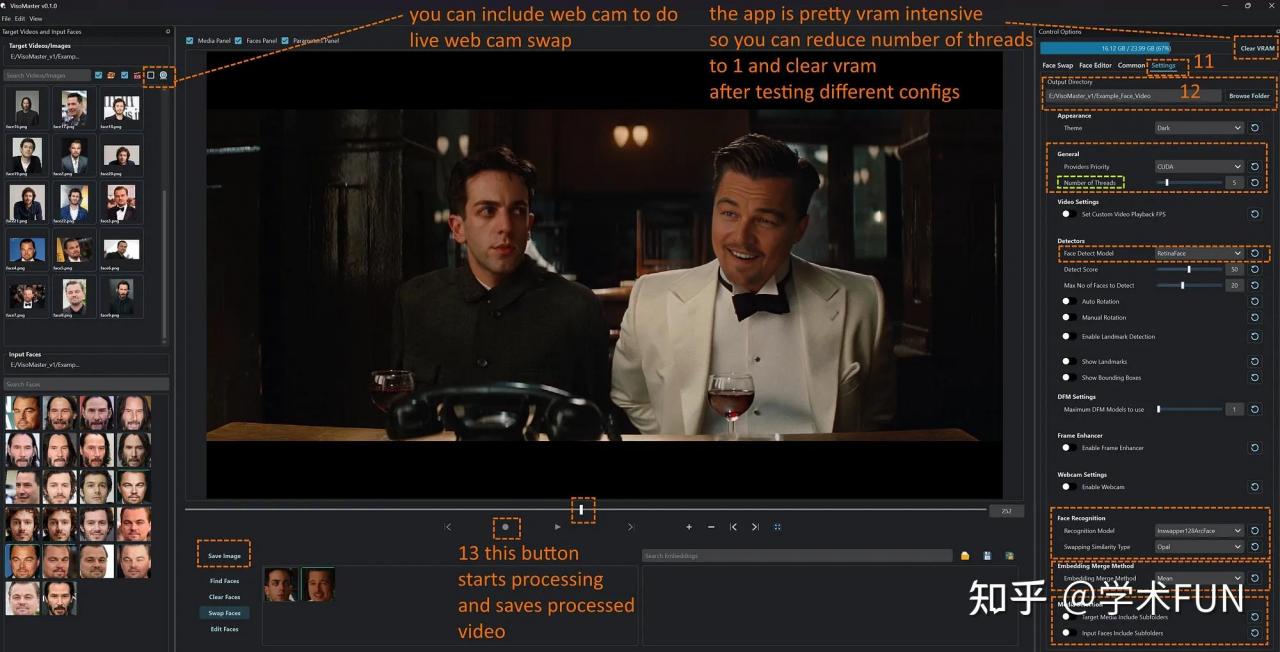Turn on Show Landmarks
1280x652 pixels.
tap(1067, 362)
